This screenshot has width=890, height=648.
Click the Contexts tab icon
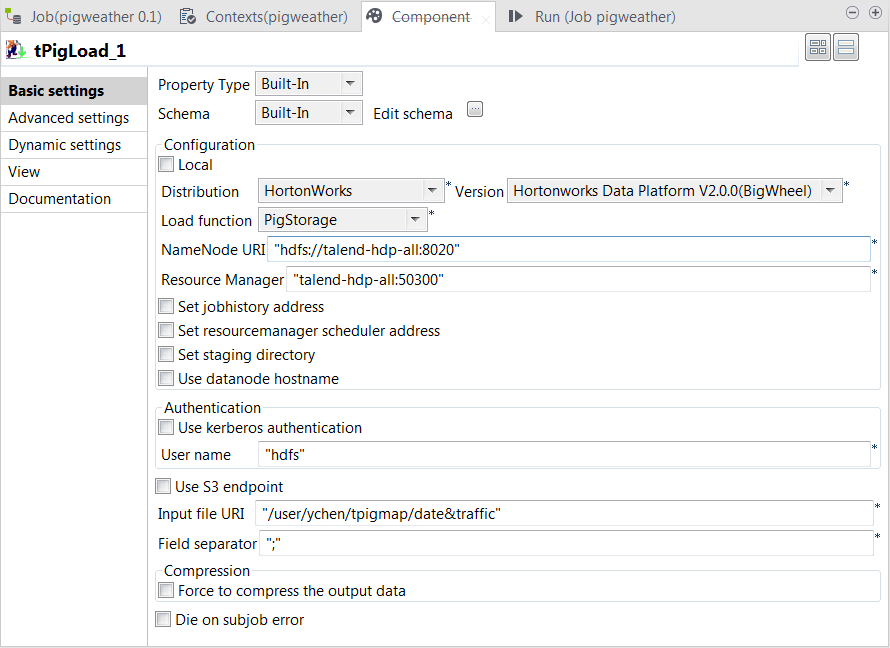click(188, 16)
